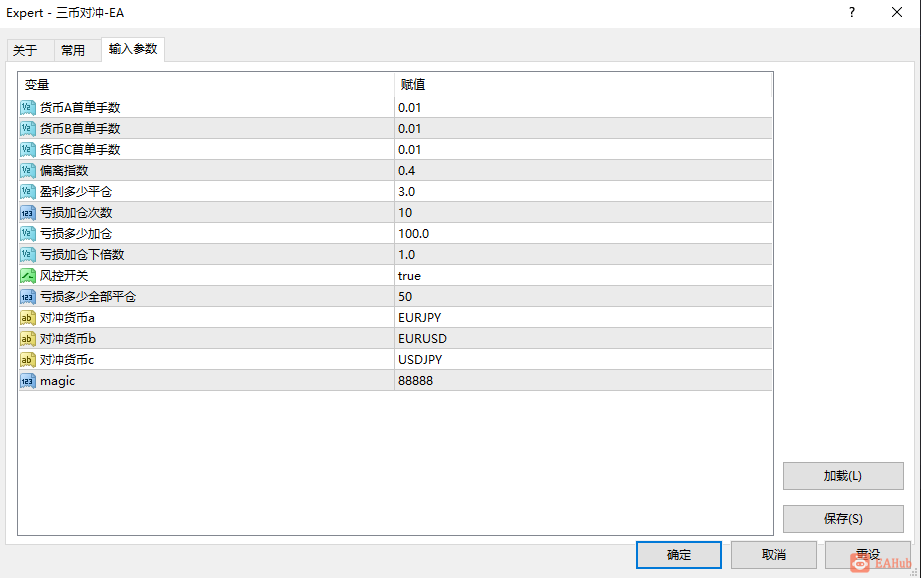Select the string icon beside 对冲货币c
The image size is (921, 578).
[x=28, y=359]
